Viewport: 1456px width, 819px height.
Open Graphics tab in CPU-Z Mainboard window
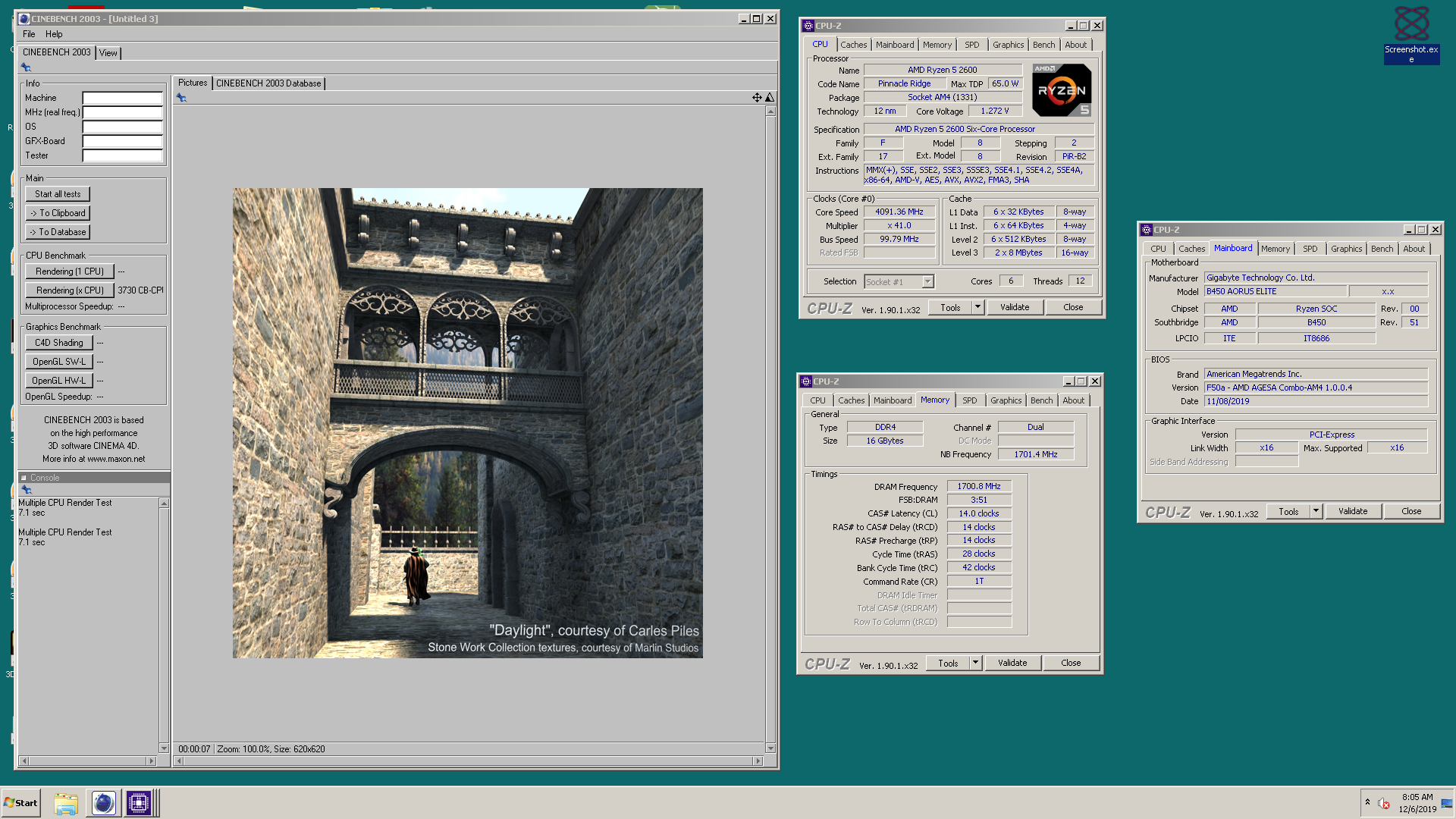1346,249
